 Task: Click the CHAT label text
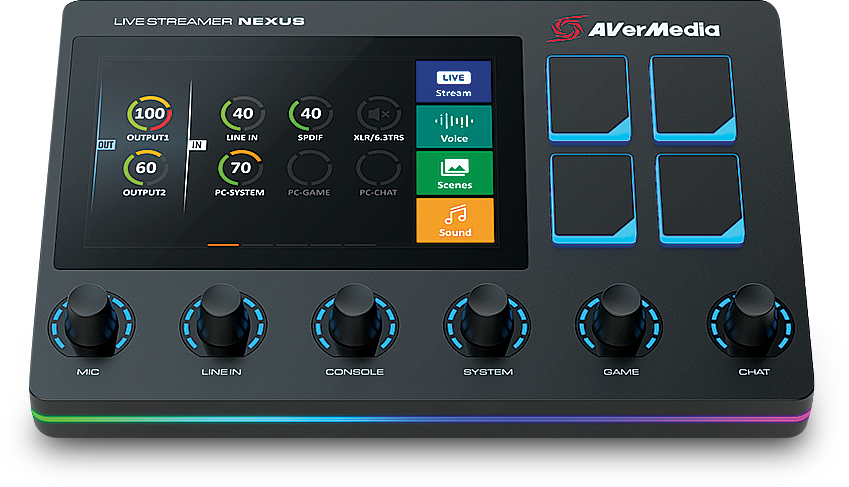coord(754,372)
